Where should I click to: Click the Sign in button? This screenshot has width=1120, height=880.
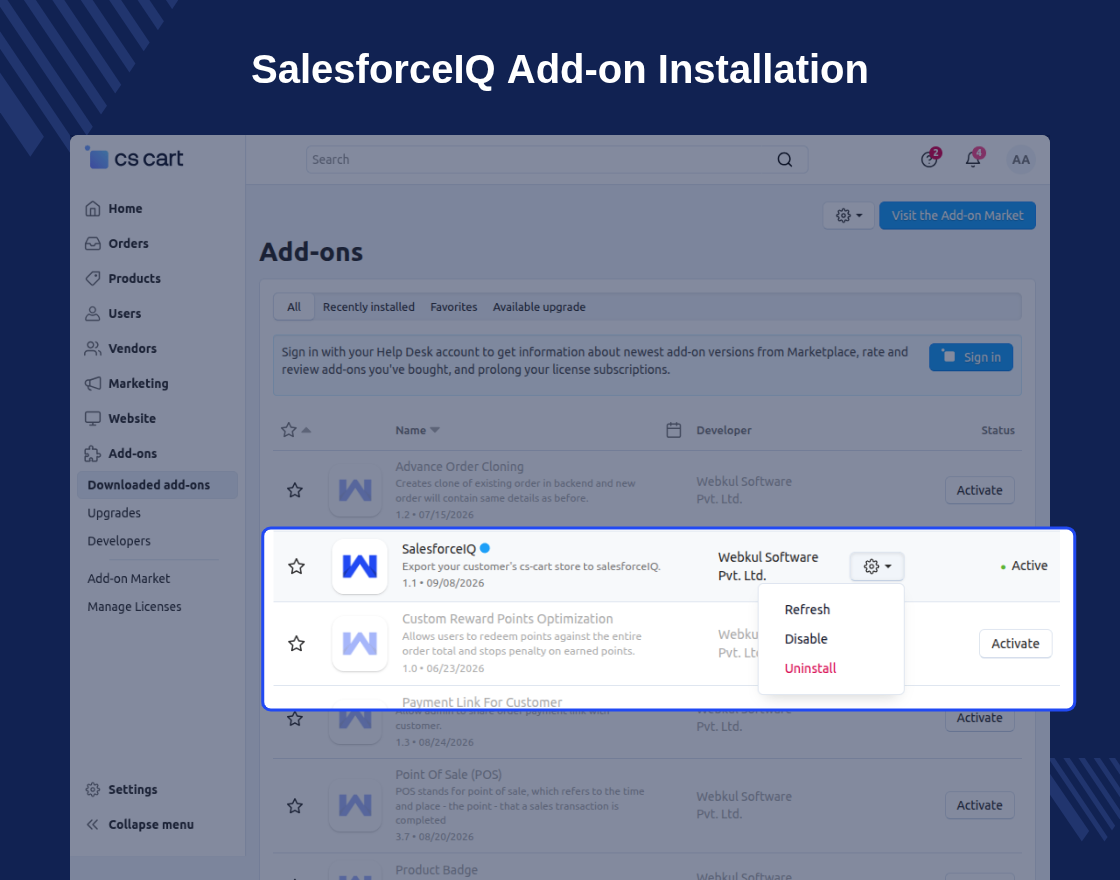pos(971,357)
